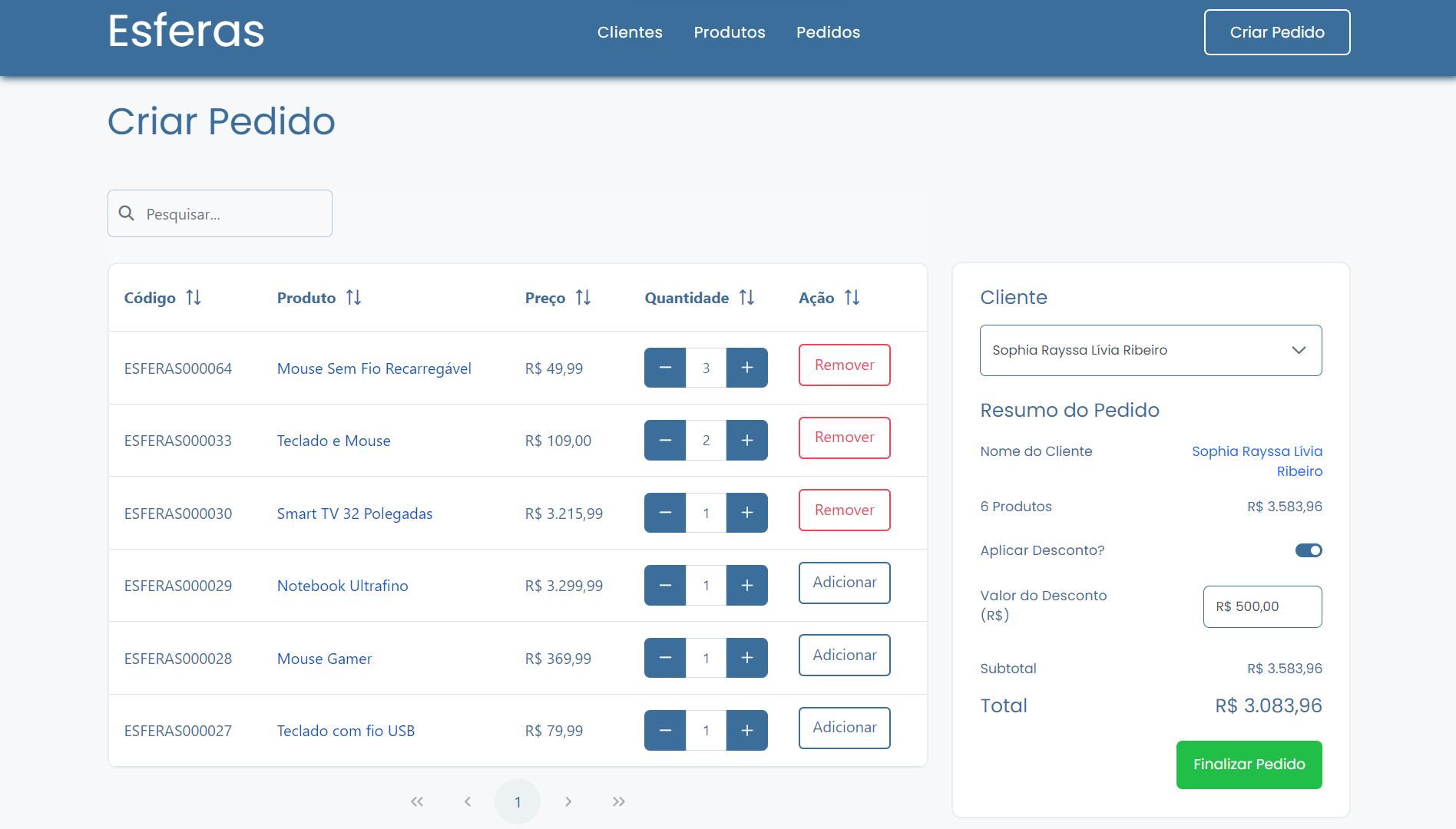The image size is (1456, 829).
Task: Sort by Produto column arrows
Action: coord(353,298)
